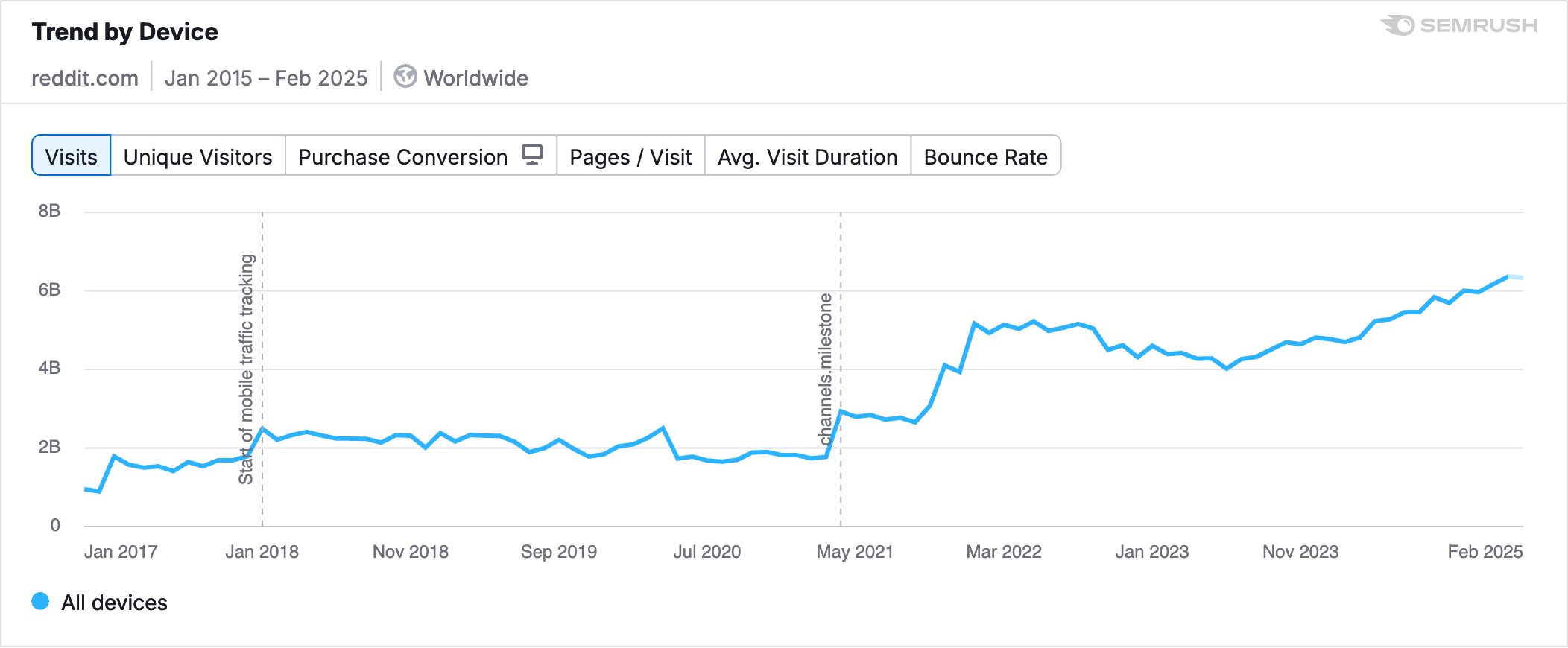
Task: Click the Jan 2023 axis label
Action: tap(1152, 552)
